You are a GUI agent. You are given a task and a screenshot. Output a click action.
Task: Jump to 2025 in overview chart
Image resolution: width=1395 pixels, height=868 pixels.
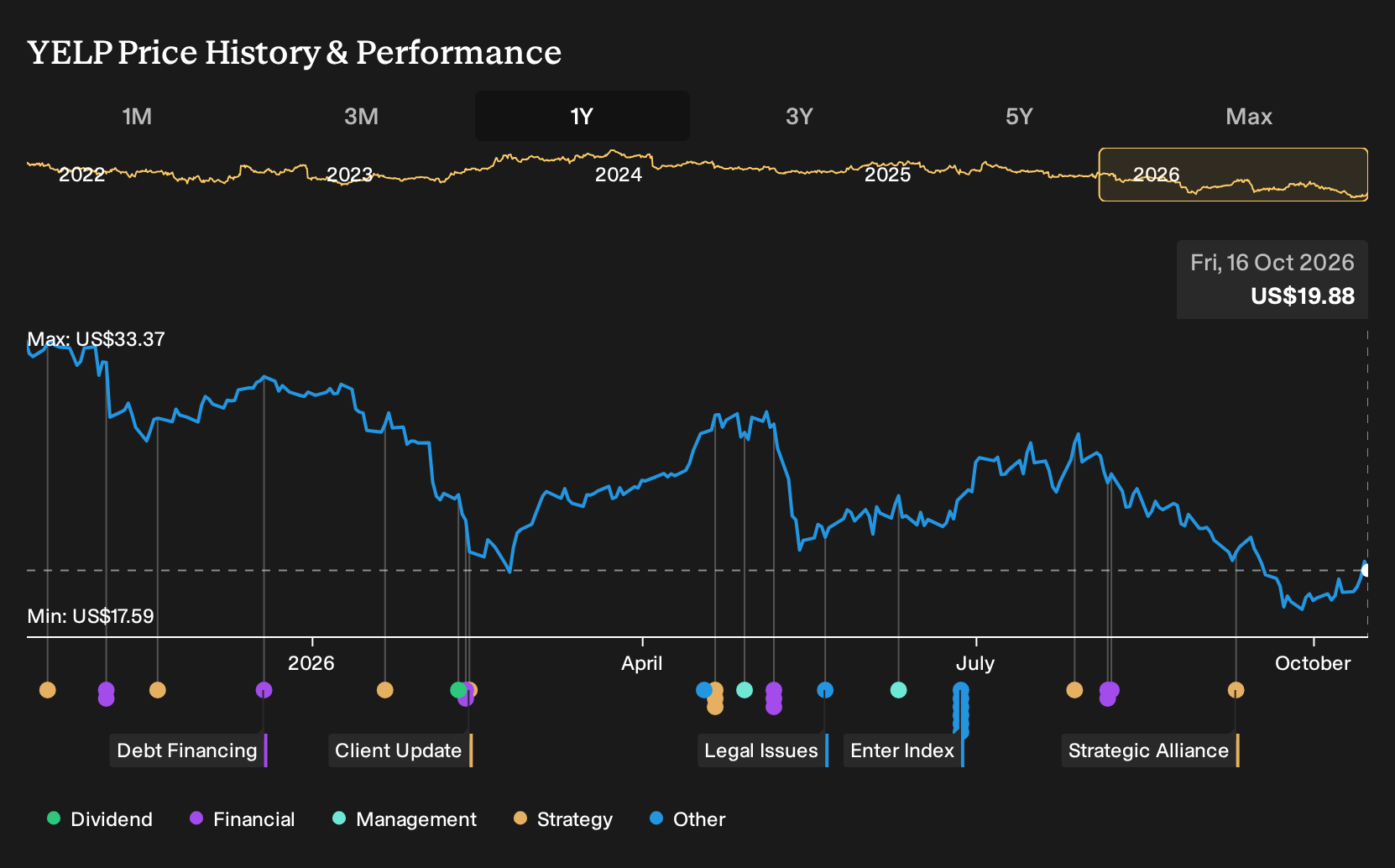pos(887,175)
